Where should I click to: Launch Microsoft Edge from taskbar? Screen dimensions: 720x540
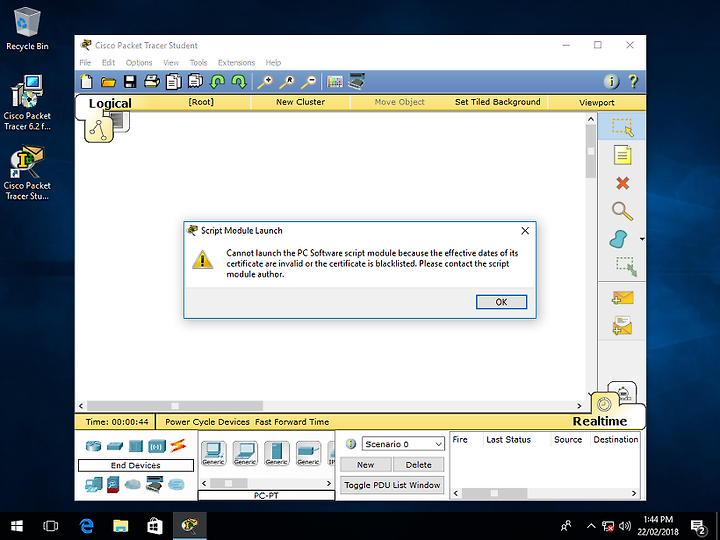(86, 526)
